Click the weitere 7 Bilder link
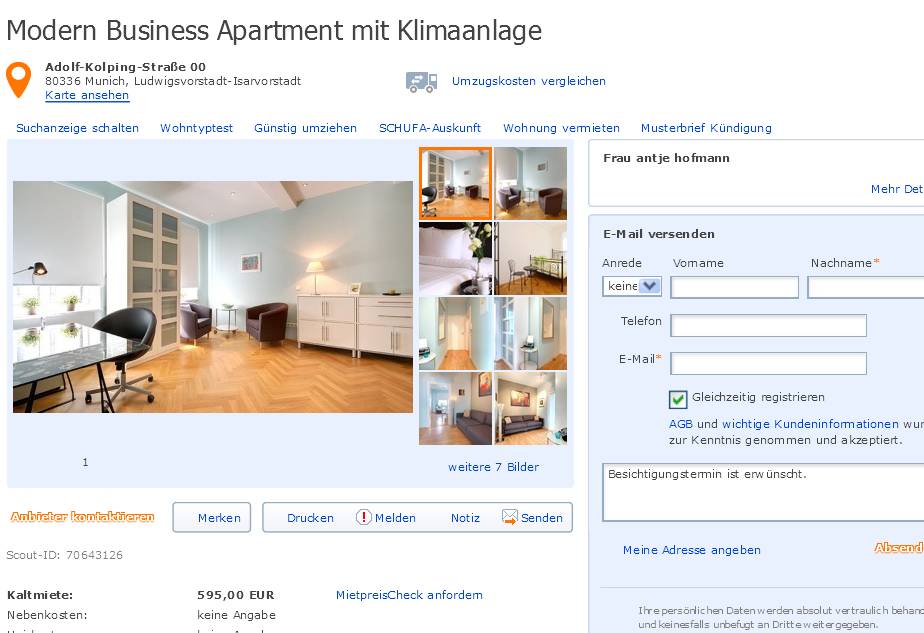Screen dimensions: 924x633 click(493, 467)
